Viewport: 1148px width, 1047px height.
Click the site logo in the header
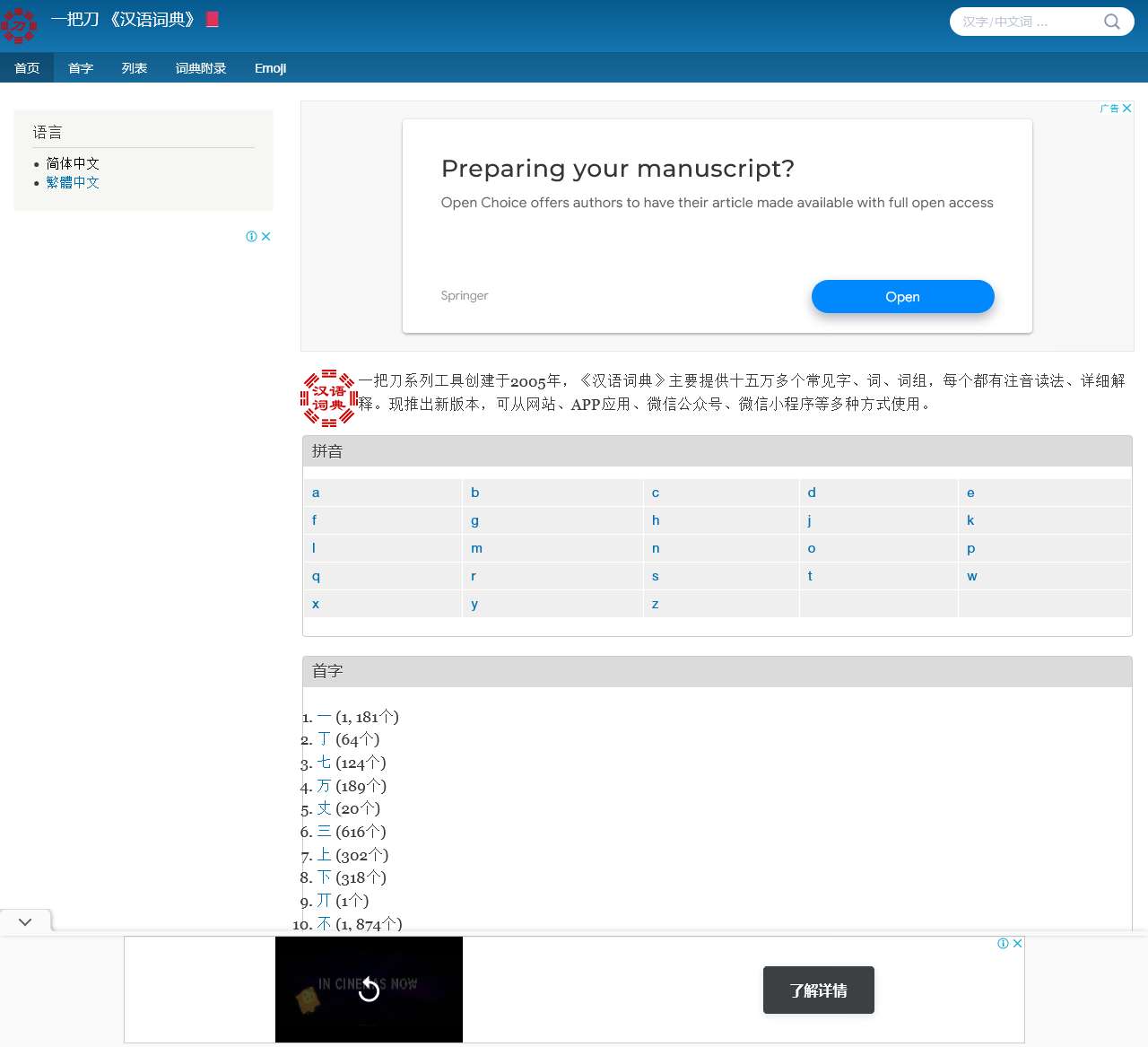point(19,24)
